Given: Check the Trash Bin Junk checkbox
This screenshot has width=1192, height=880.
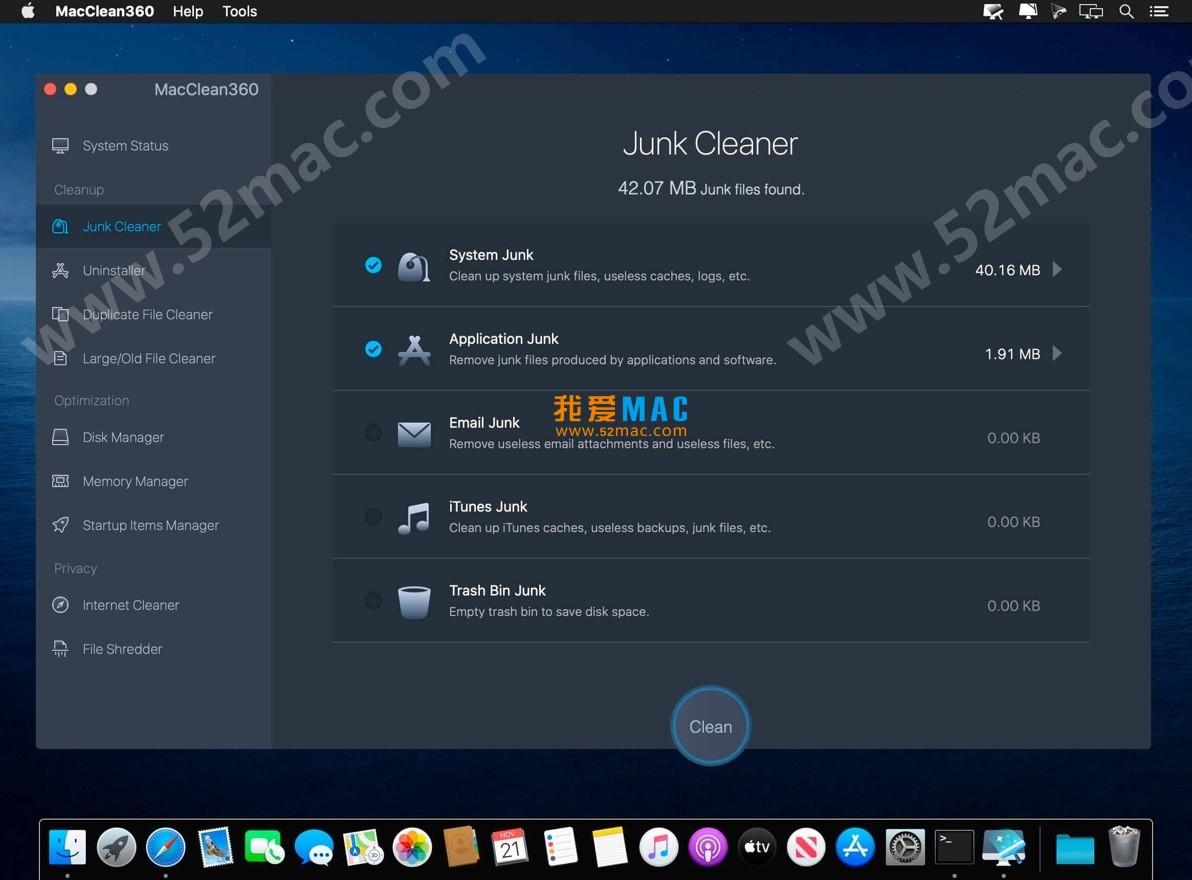Looking at the screenshot, I should point(373,600).
